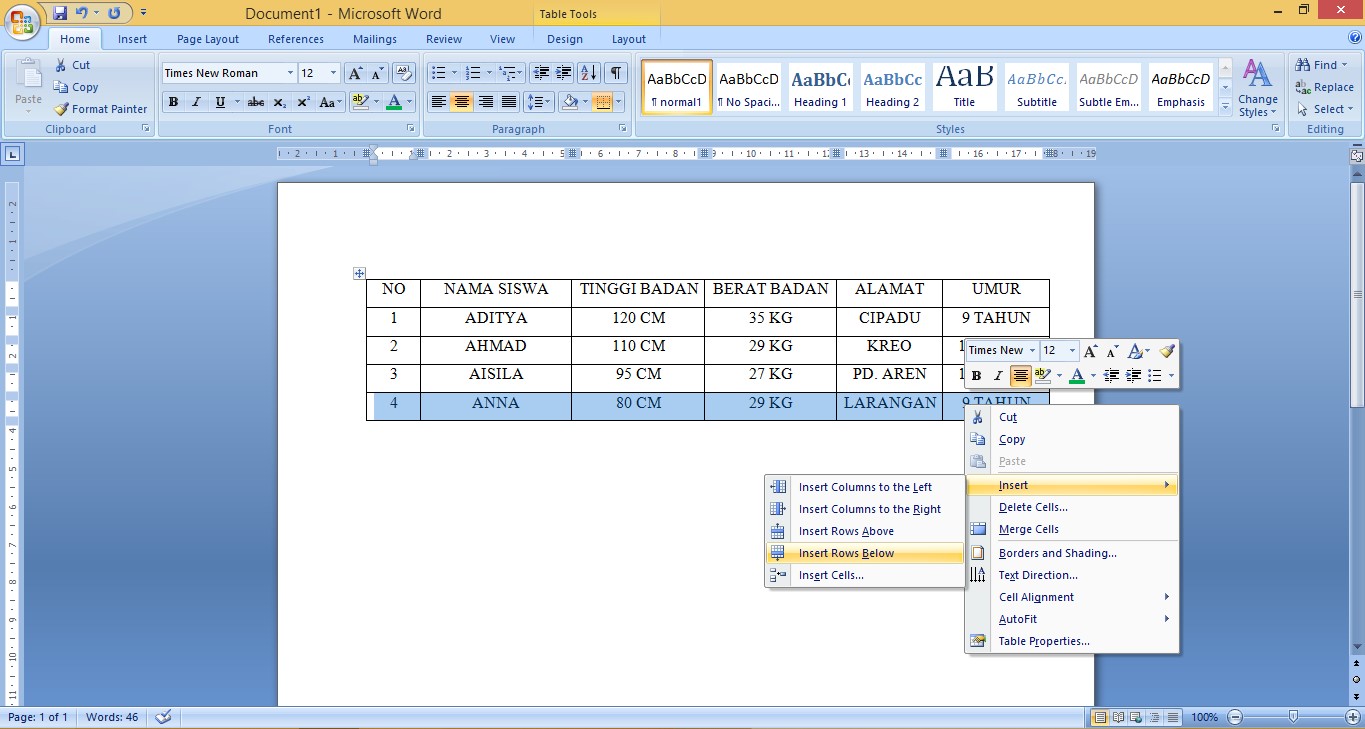Click the word count in the status bar

pyautogui.click(x=111, y=717)
